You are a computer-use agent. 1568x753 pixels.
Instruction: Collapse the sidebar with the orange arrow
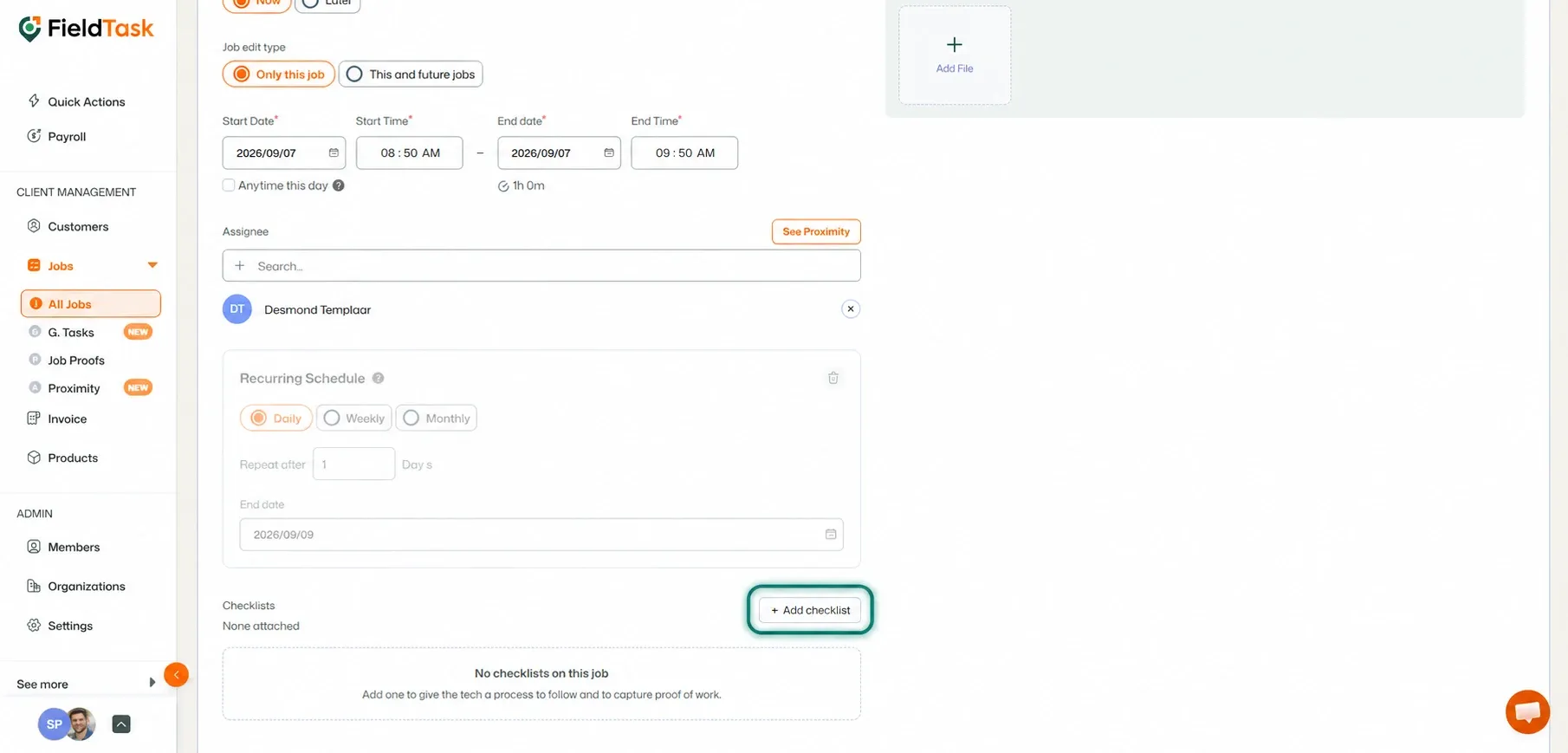[x=176, y=674]
